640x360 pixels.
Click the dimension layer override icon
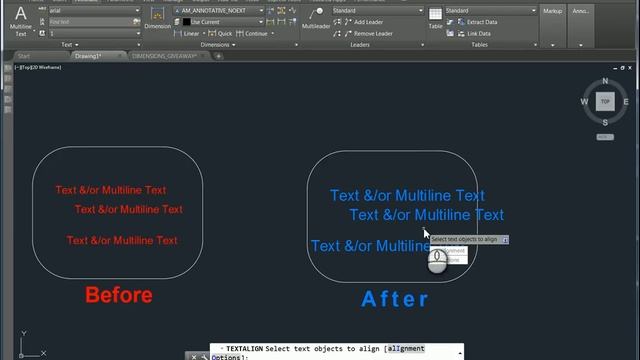point(177,22)
